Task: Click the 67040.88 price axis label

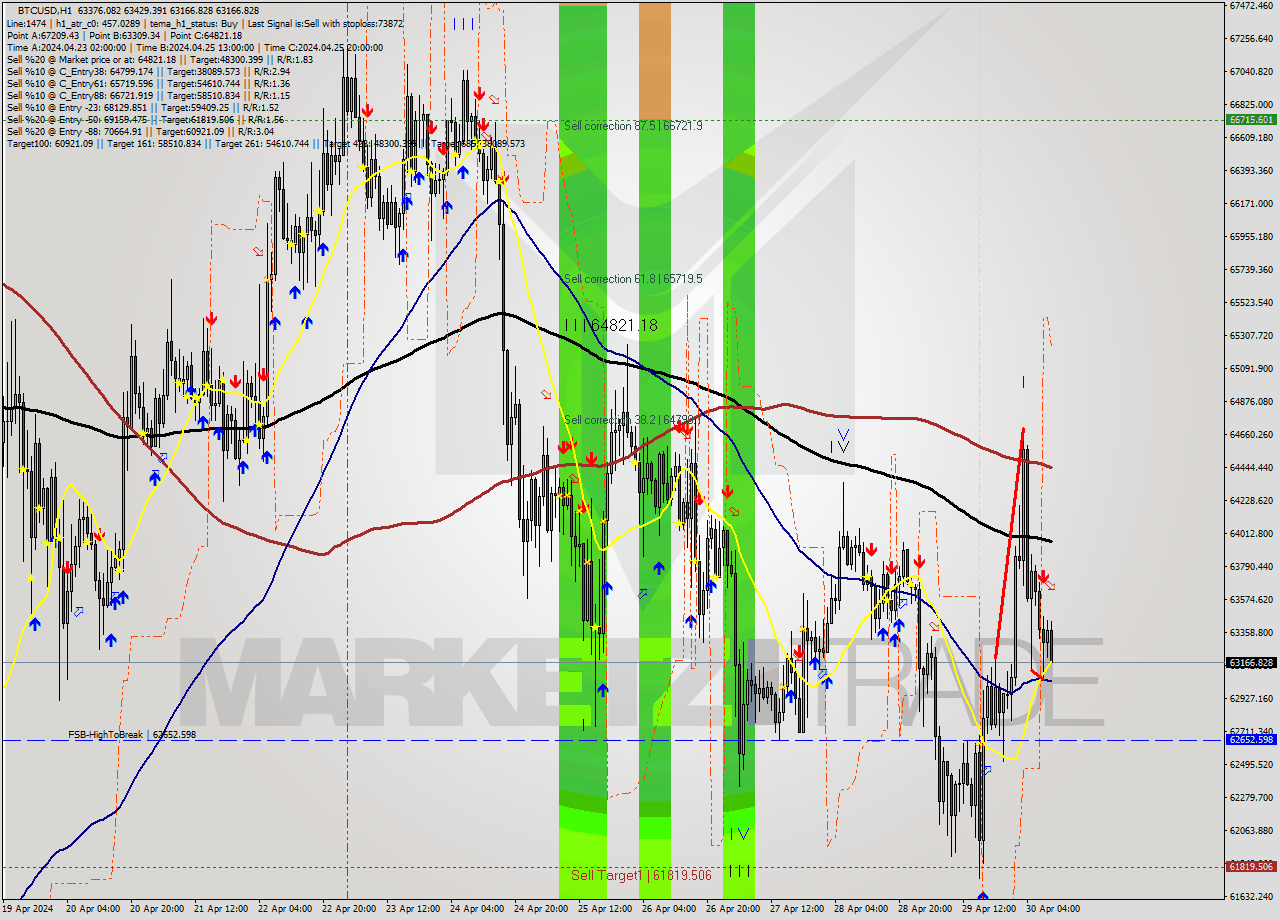Action: [1251, 71]
